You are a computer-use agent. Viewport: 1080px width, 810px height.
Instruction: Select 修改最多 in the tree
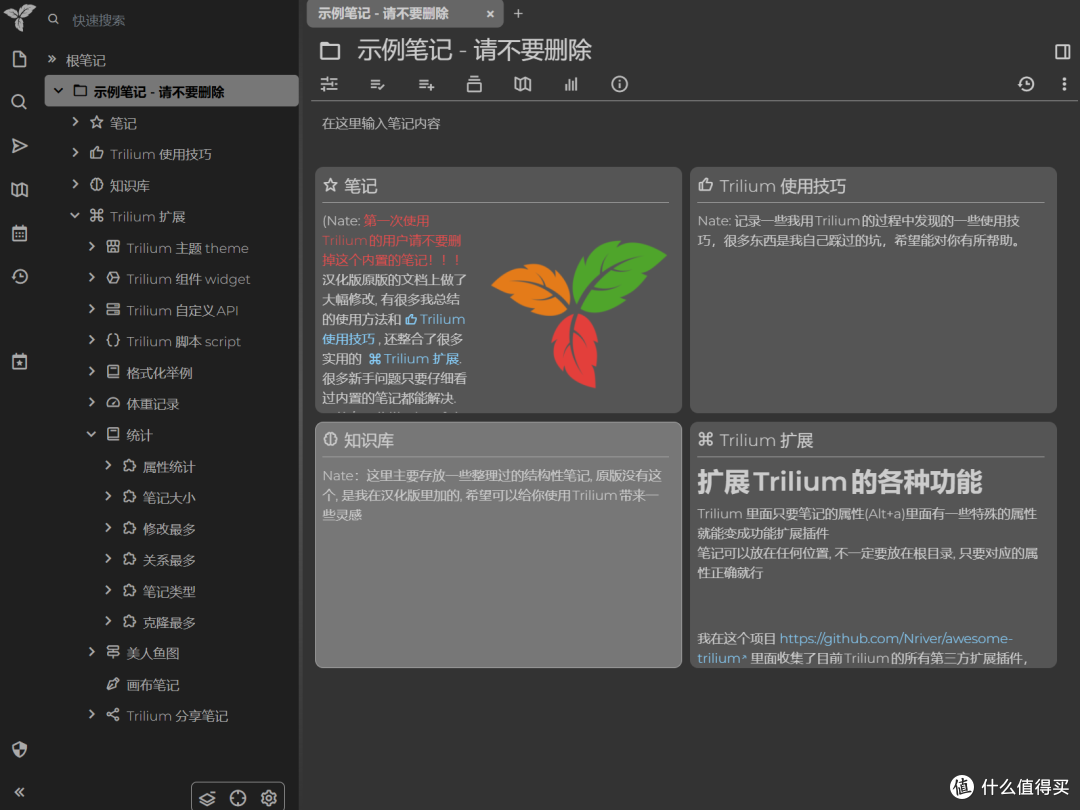[x=169, y=529]
